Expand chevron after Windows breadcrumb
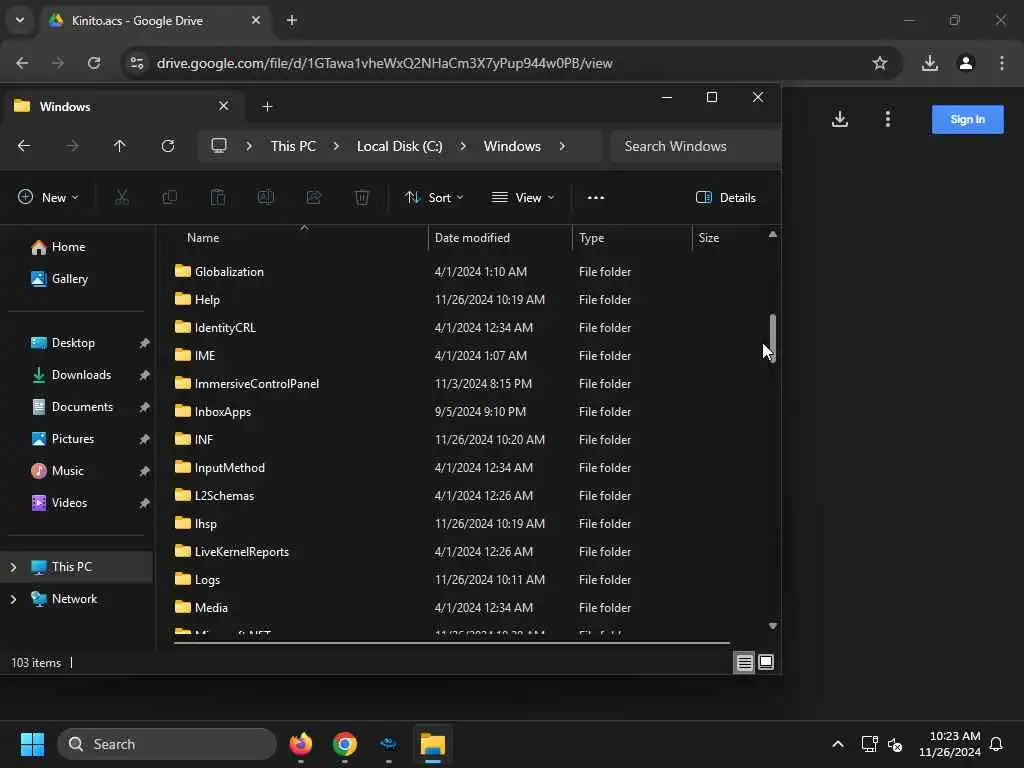The height and width of the screenshot is (768, 1024). (x=562, y=146)
